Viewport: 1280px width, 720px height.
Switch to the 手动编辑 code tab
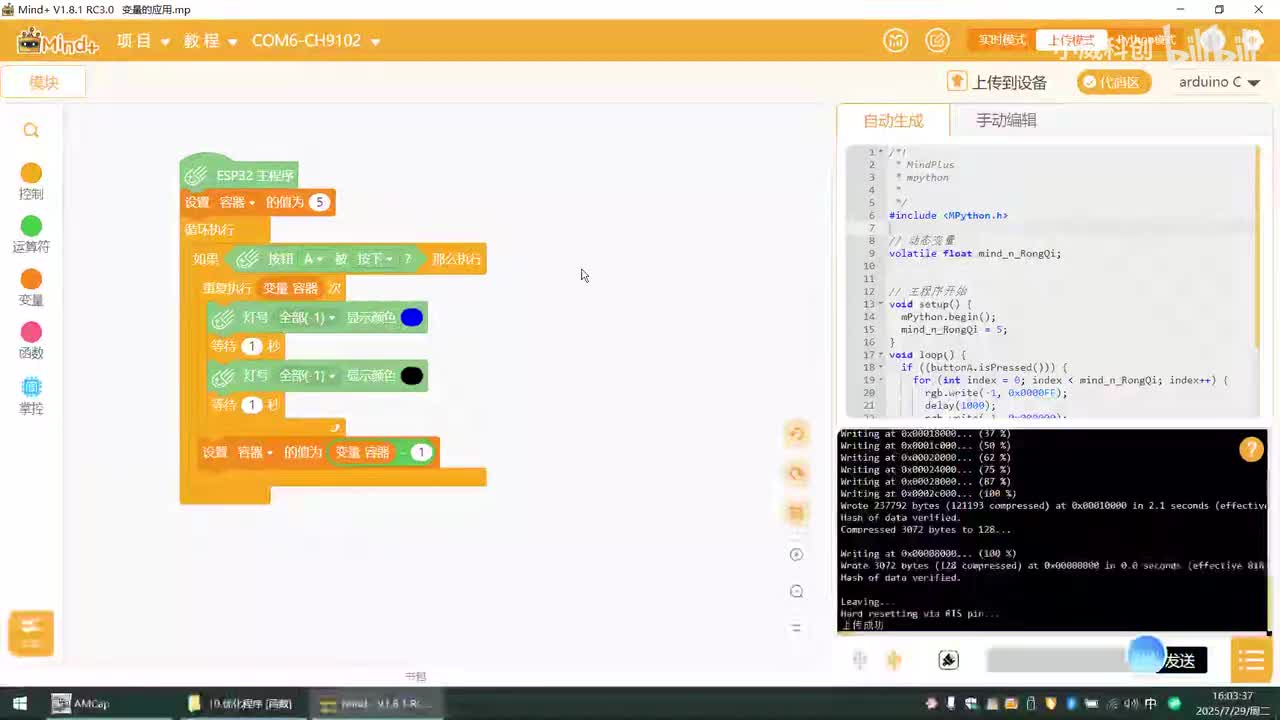1006,120
